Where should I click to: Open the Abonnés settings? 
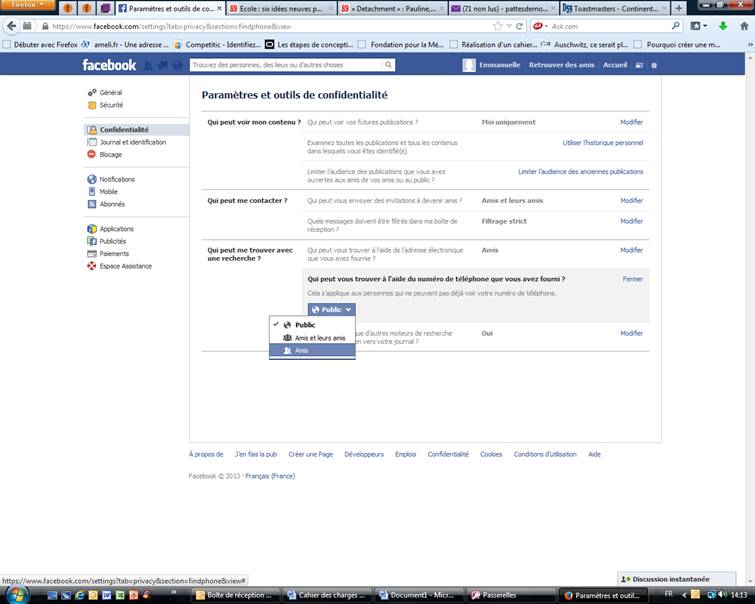click(112, 204)
